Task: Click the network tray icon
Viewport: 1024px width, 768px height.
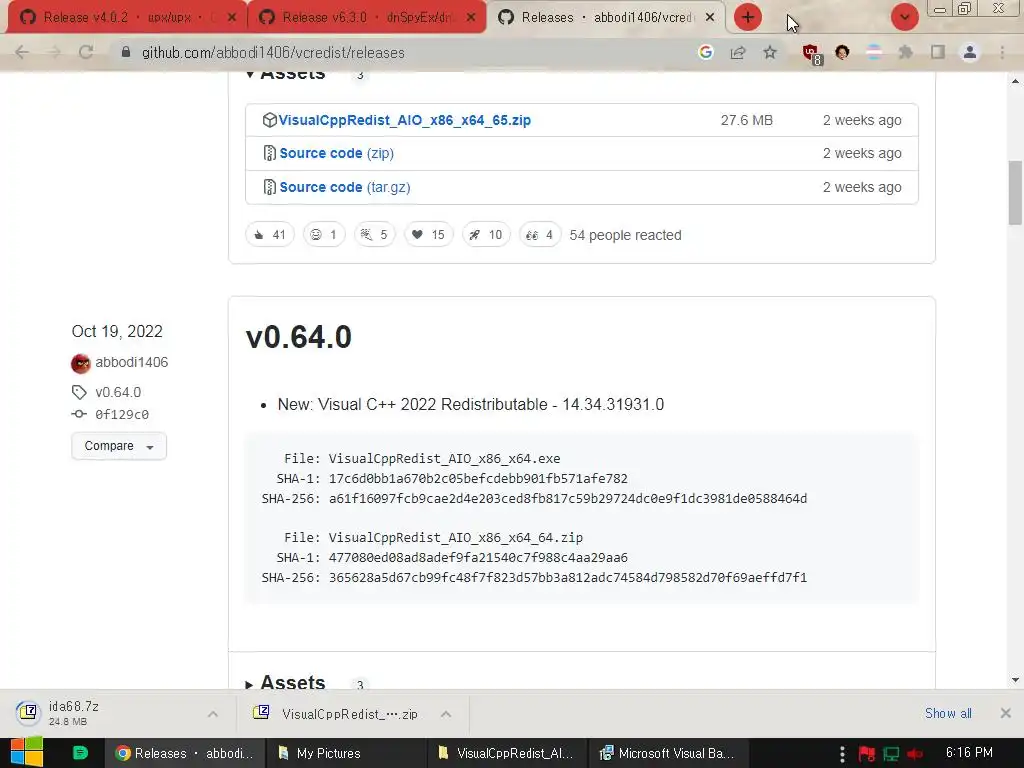Action: [x=891, y=754]
